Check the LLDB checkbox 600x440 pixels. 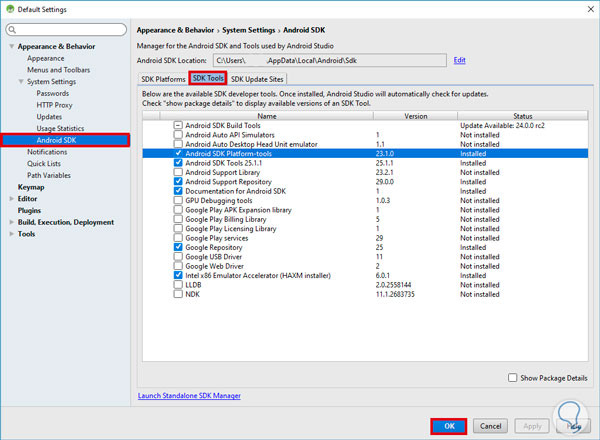(x=178, y=285)
